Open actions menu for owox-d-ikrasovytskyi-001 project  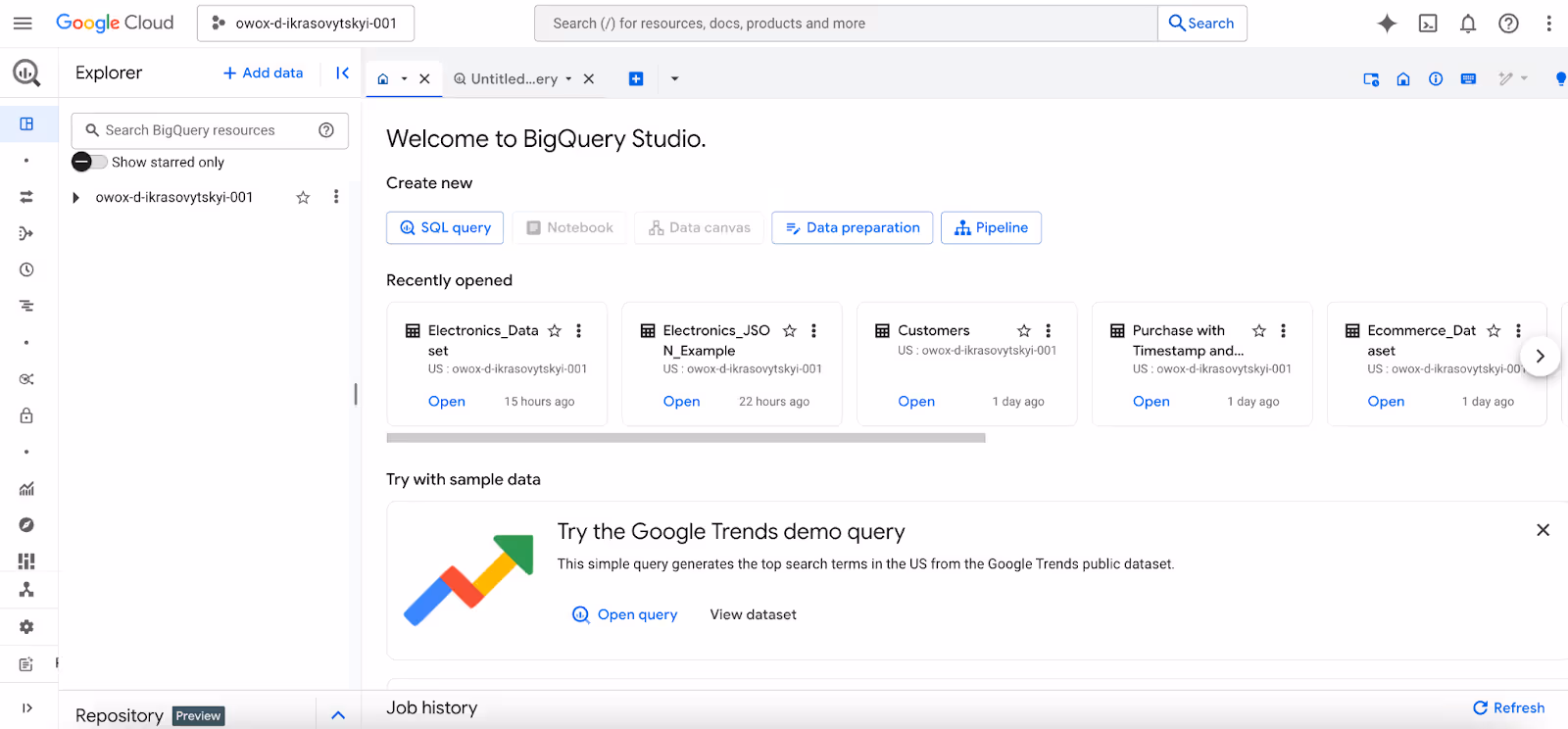[x=336, y=197]
